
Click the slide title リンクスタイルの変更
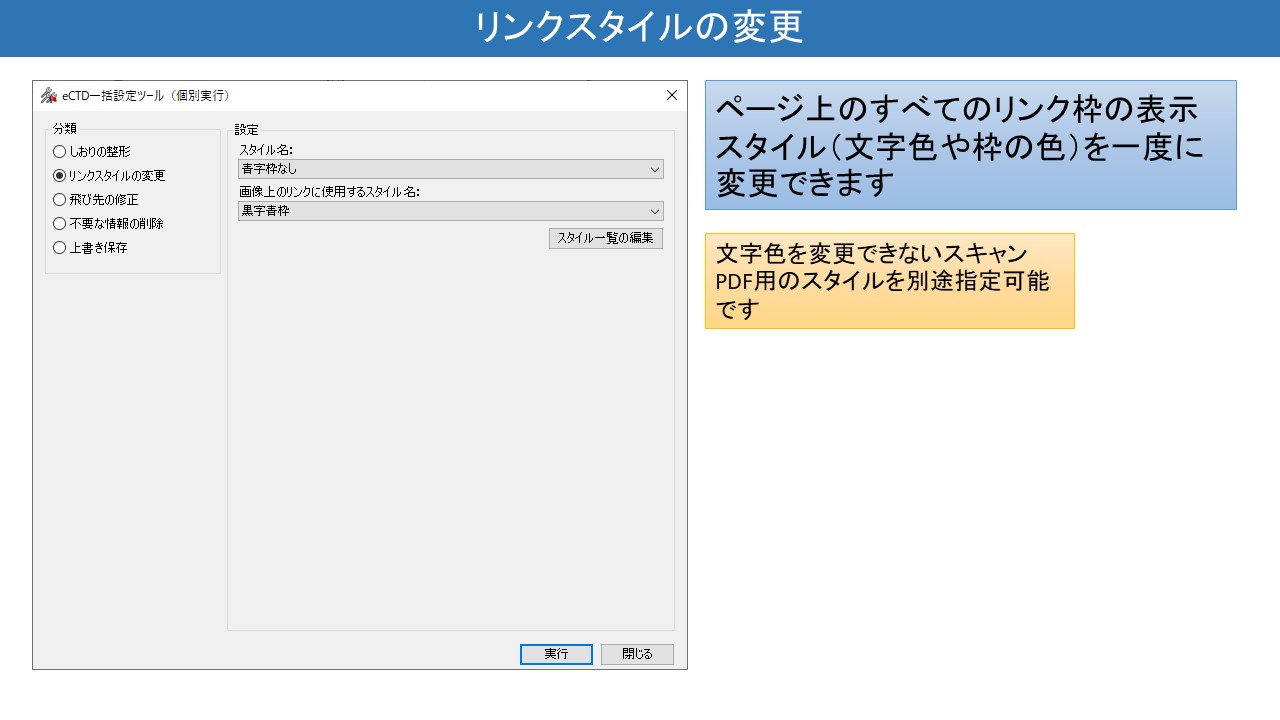(640, 28)
